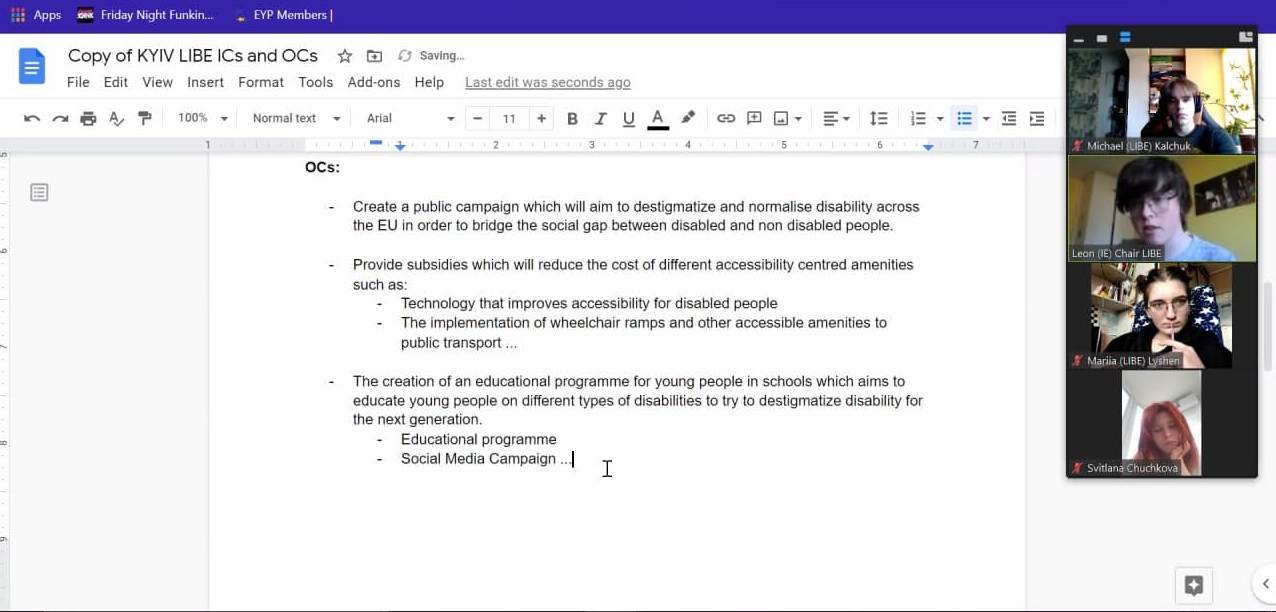Click the insert link icon
The height and width of the screenshot is (612, 1276).
click(x=726, y=118)
